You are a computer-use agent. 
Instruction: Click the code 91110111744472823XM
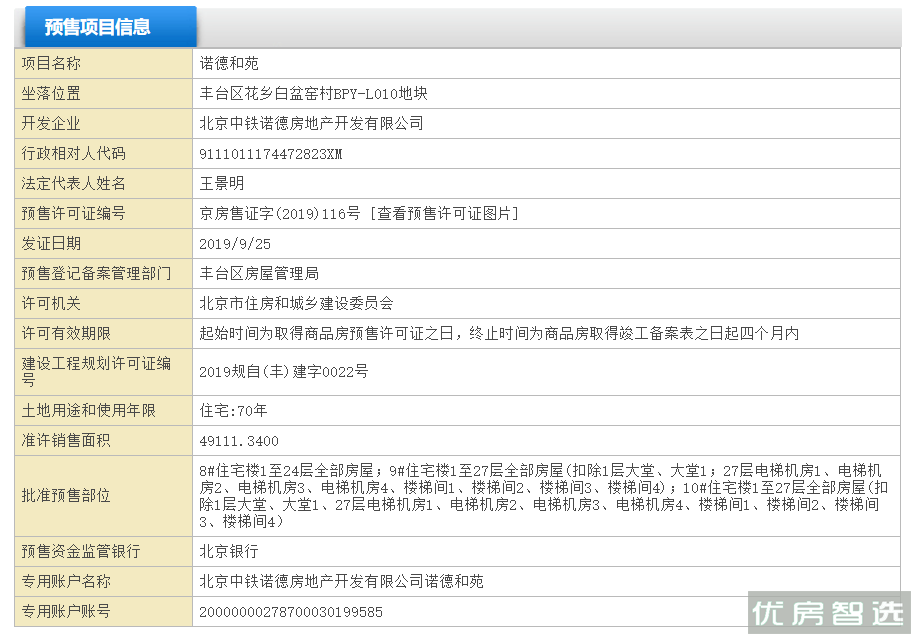(x=271, y=154)
